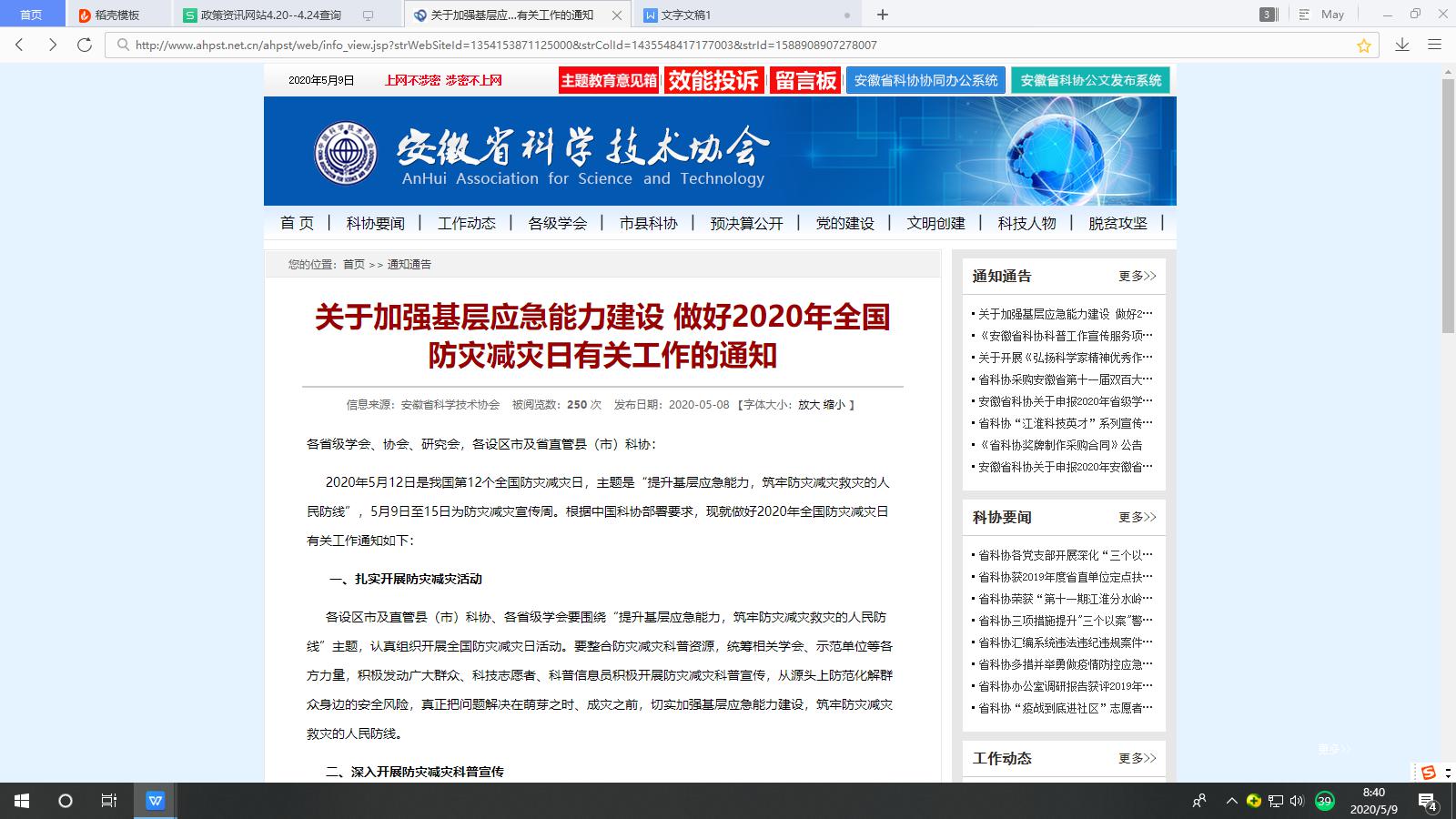The height and width of the screenshot is (819, 1456).
Task: Click the search icon in the address bar
Action: (123, 45)
